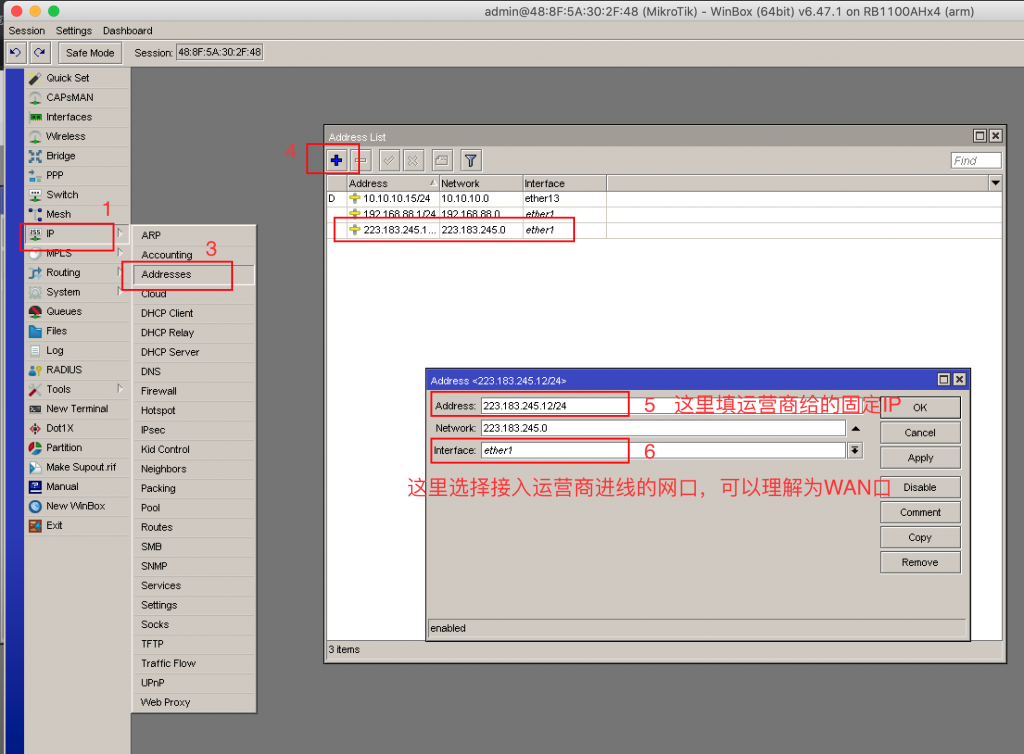Open the Dashboard menu

coord(127,31)
